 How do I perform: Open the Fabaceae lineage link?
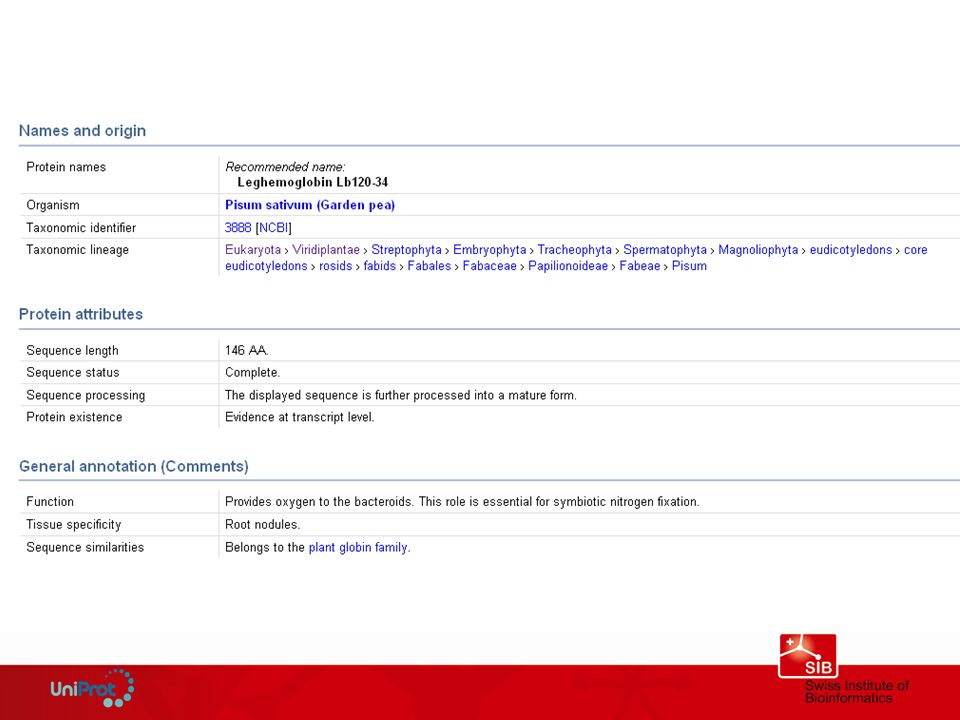490,266
